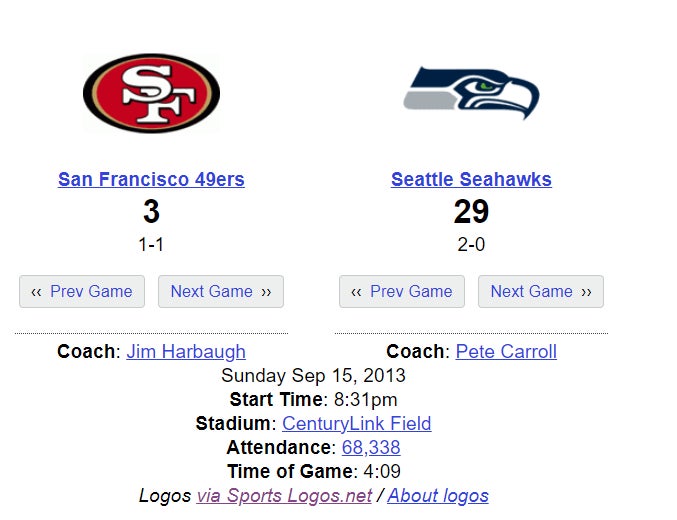This screenshot has height=520, width=677.
Task: Go to the Seahawks' Prev Game
Action: (x=402, y=292)
